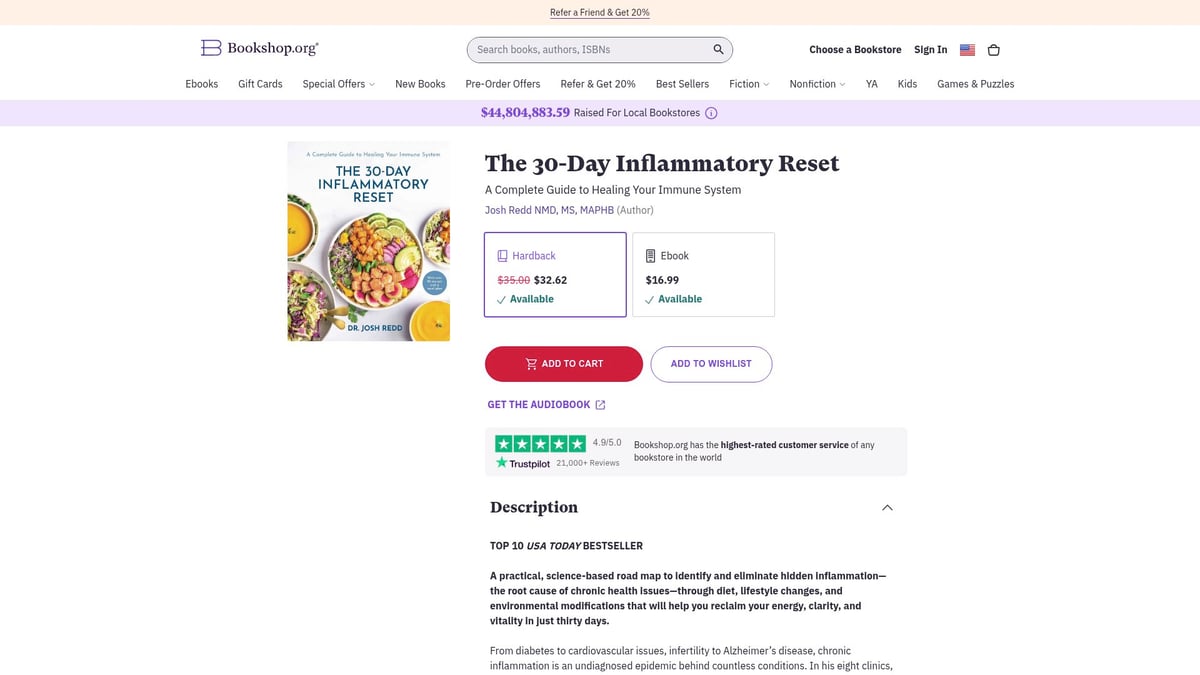
Task: Select the Hardback format option
Action: 555,274
